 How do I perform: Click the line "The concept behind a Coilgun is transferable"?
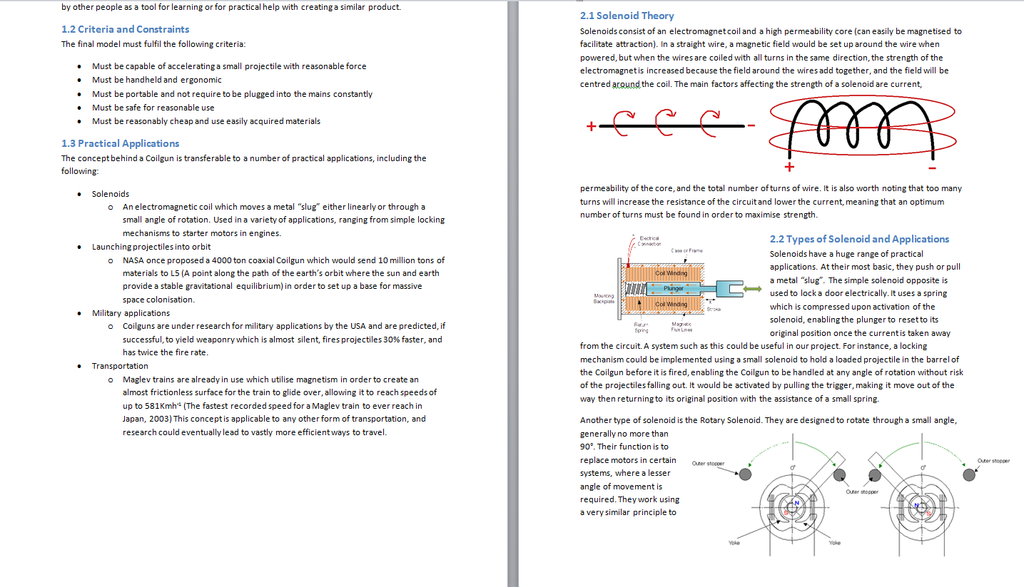coord(244,158)
